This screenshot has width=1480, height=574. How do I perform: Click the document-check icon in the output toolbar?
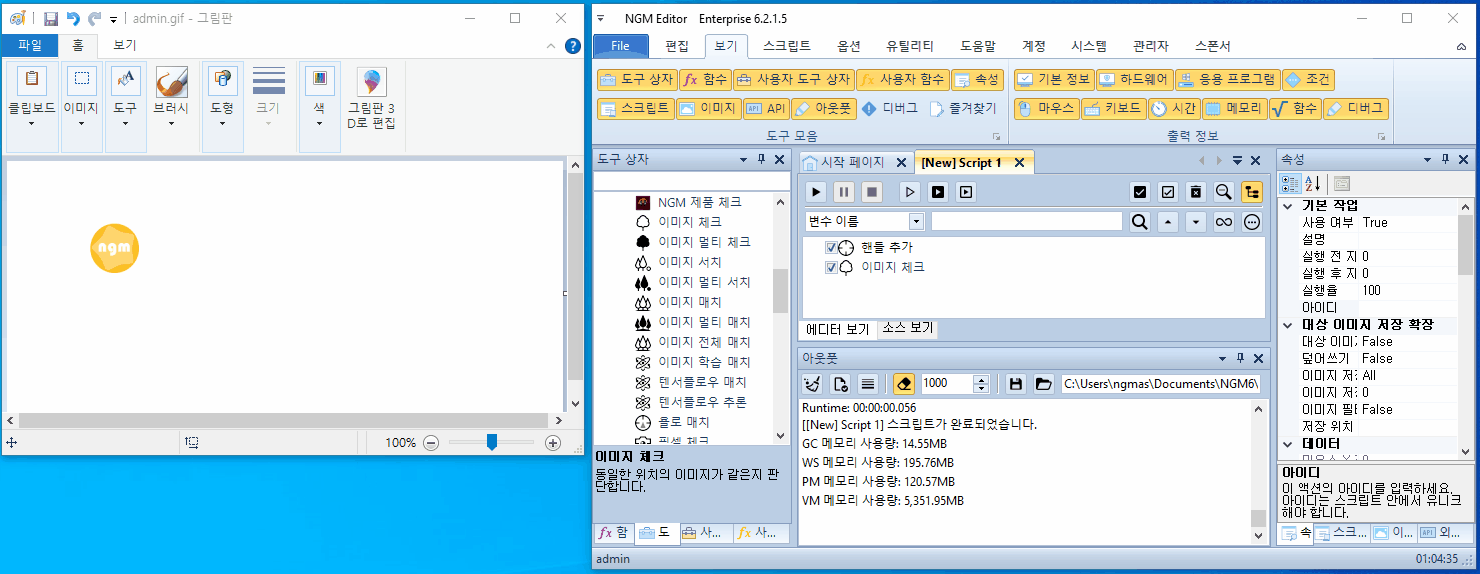[841, 383]
